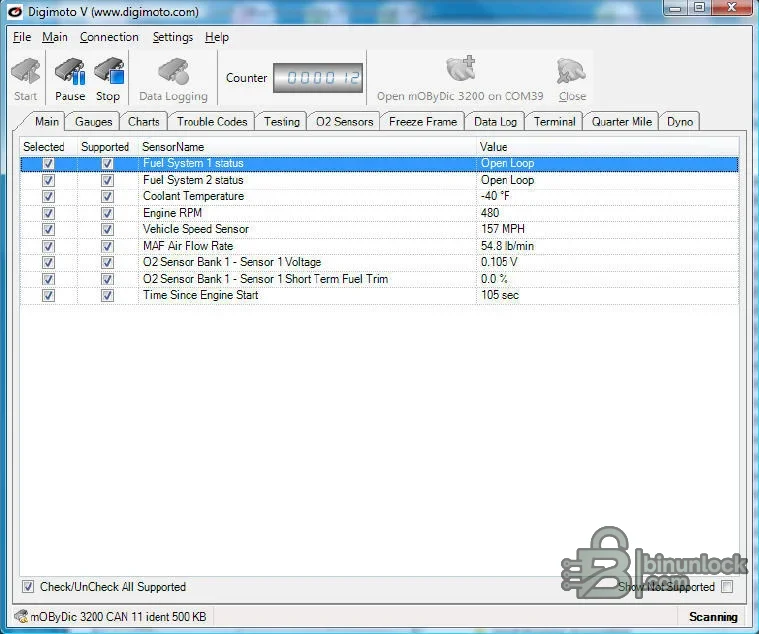759x634 pixels.
Task: Sort by the Supported column header
Action: point(107,147)
